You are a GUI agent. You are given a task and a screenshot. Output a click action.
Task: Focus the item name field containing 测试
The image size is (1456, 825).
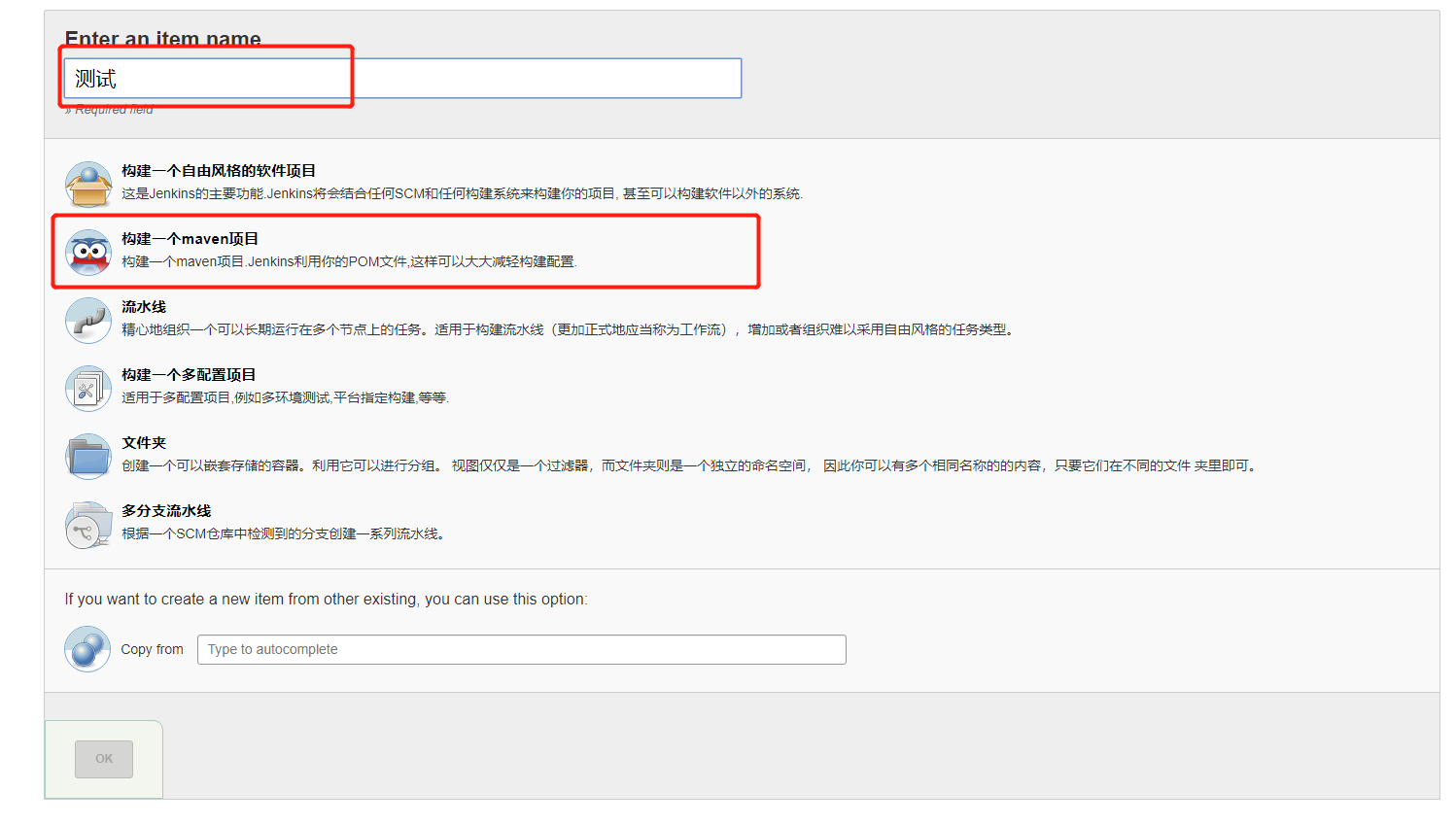click(402, 79)
